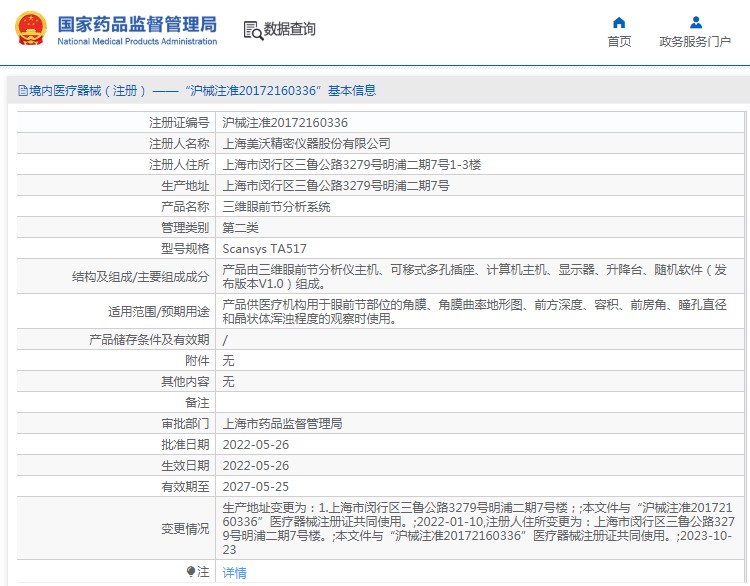Click 变更情况 row label

click(x=185, y=529)
